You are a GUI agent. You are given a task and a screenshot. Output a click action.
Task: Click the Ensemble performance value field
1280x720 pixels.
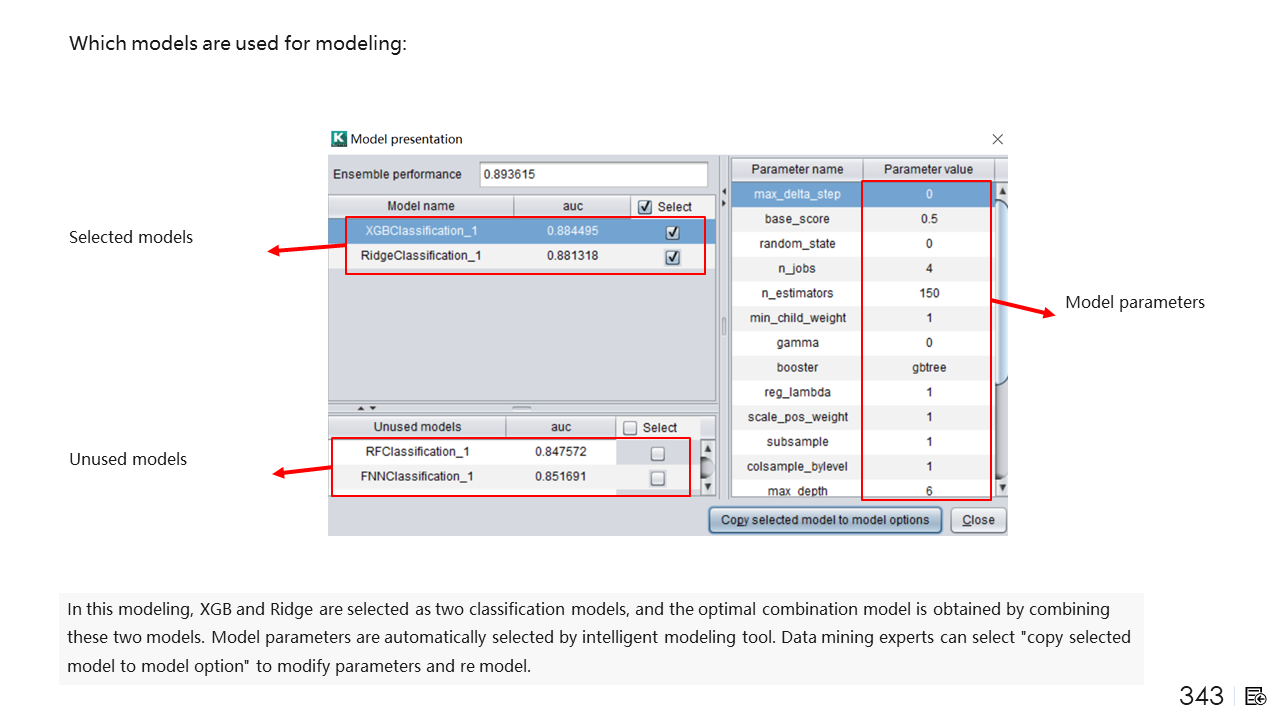click(593, 174)
